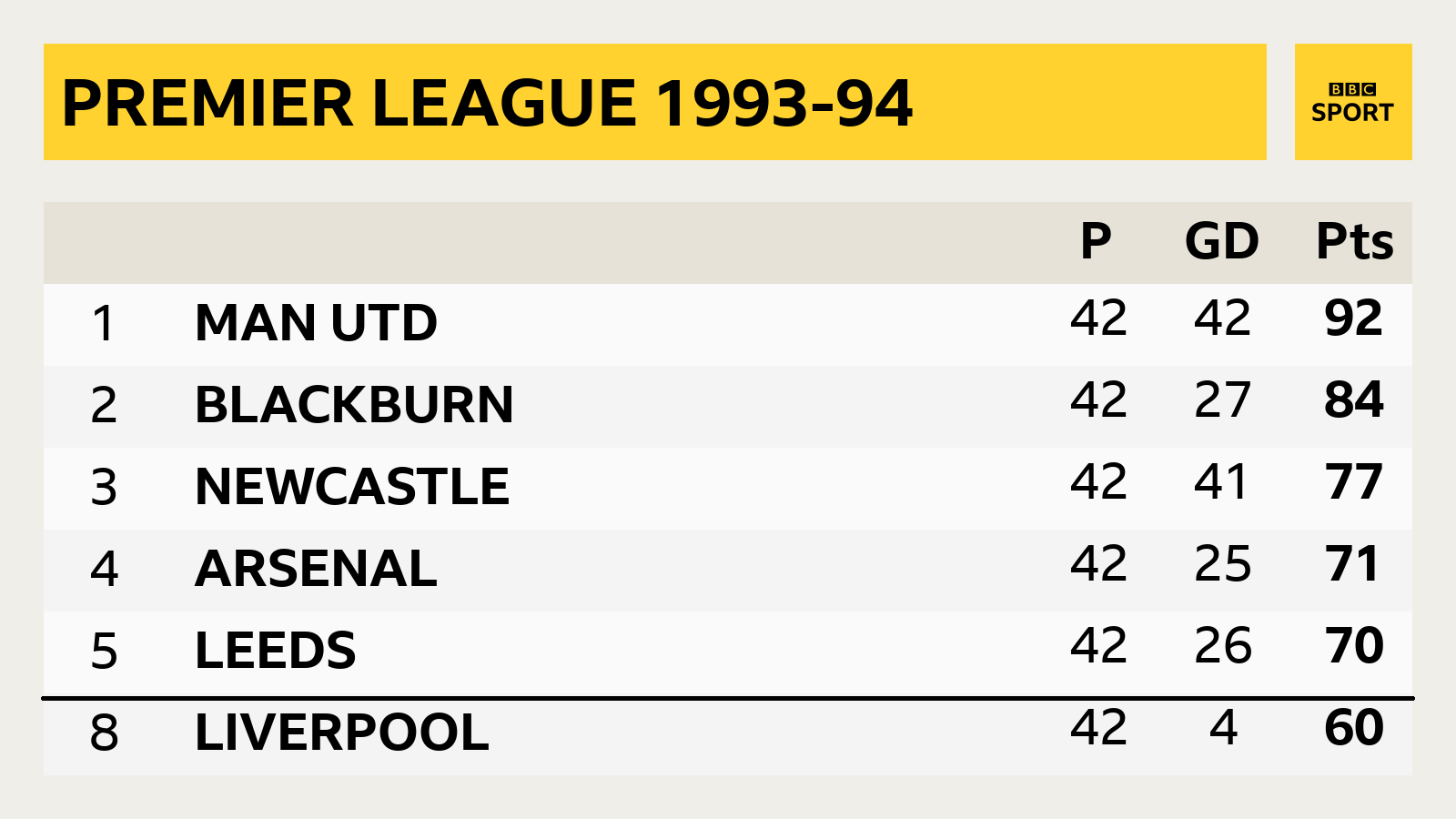Select the P column header

click(1096, 241)
